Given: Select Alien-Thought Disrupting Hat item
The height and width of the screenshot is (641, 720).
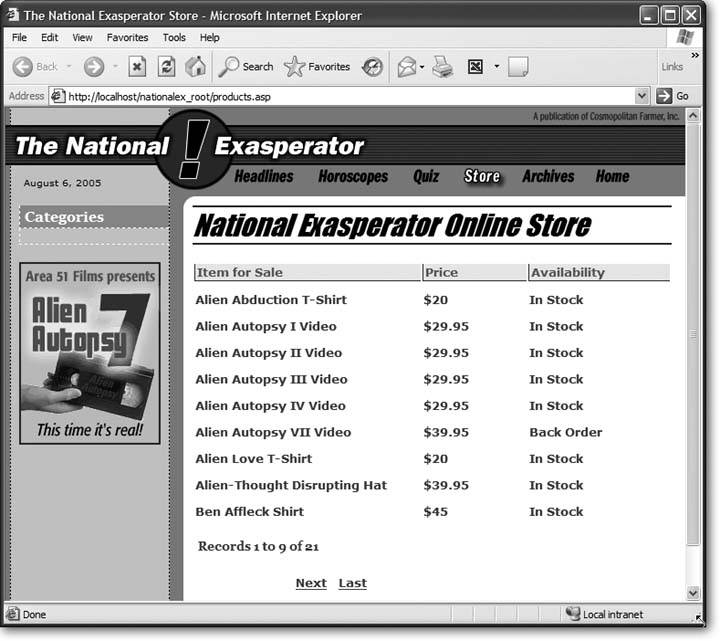Looking at the screenshot, I should pos(291,485).
